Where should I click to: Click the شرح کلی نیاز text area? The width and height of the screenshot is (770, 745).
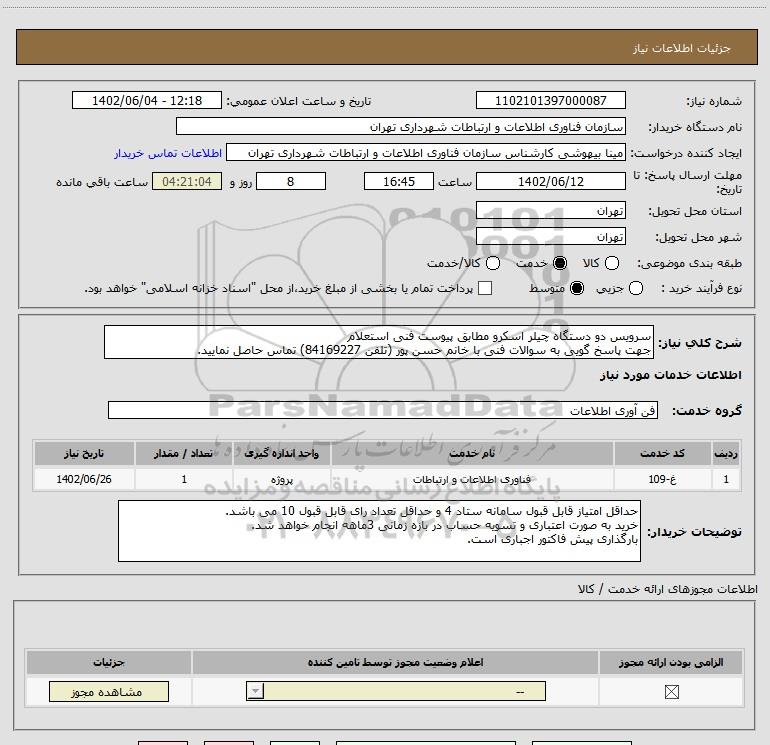(x=379, y=342)
